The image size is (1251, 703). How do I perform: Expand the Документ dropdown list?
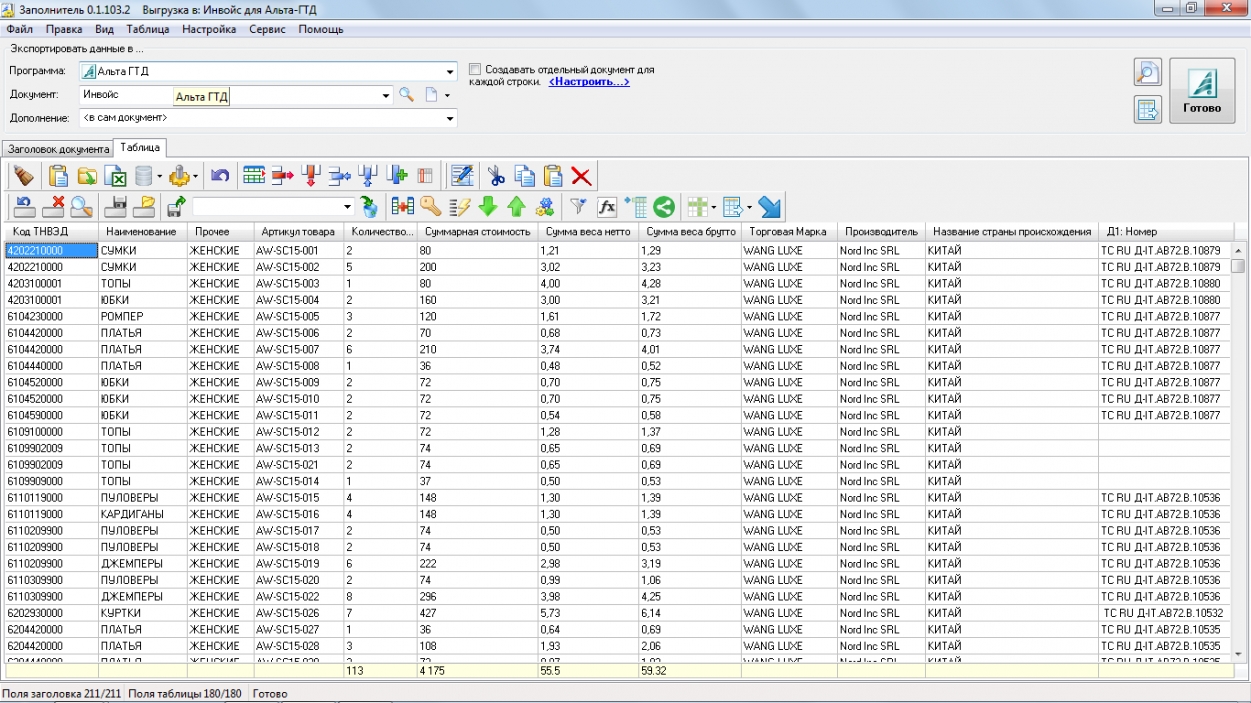coord(386,96)
